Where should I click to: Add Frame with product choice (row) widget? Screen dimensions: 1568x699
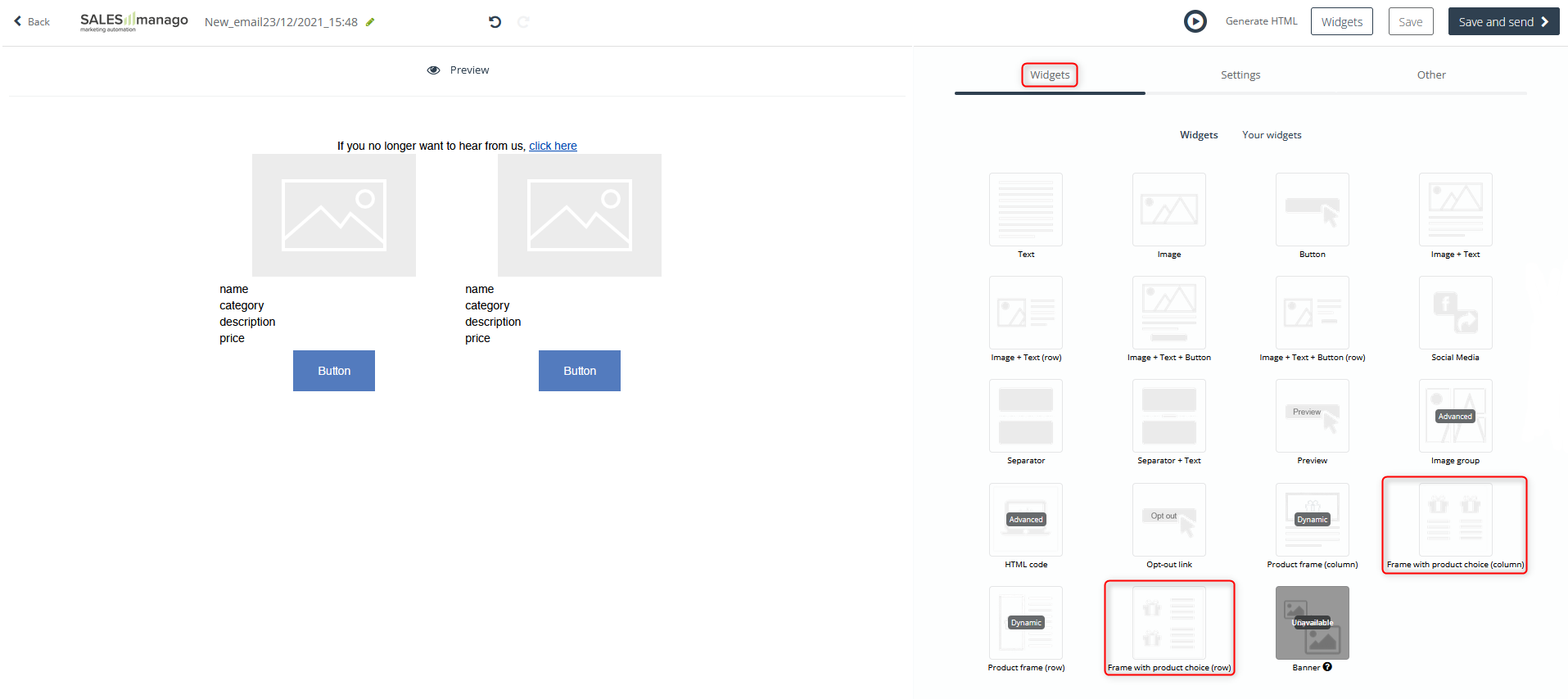tap(1169, 623)
